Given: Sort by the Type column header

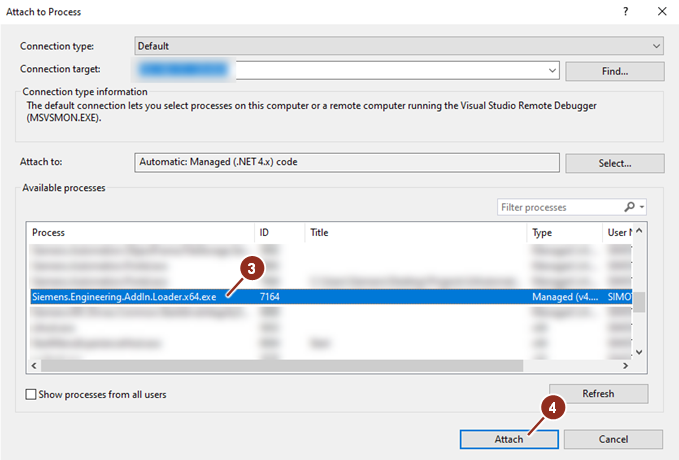Looking at the screenshot, I should click(565, 233).
